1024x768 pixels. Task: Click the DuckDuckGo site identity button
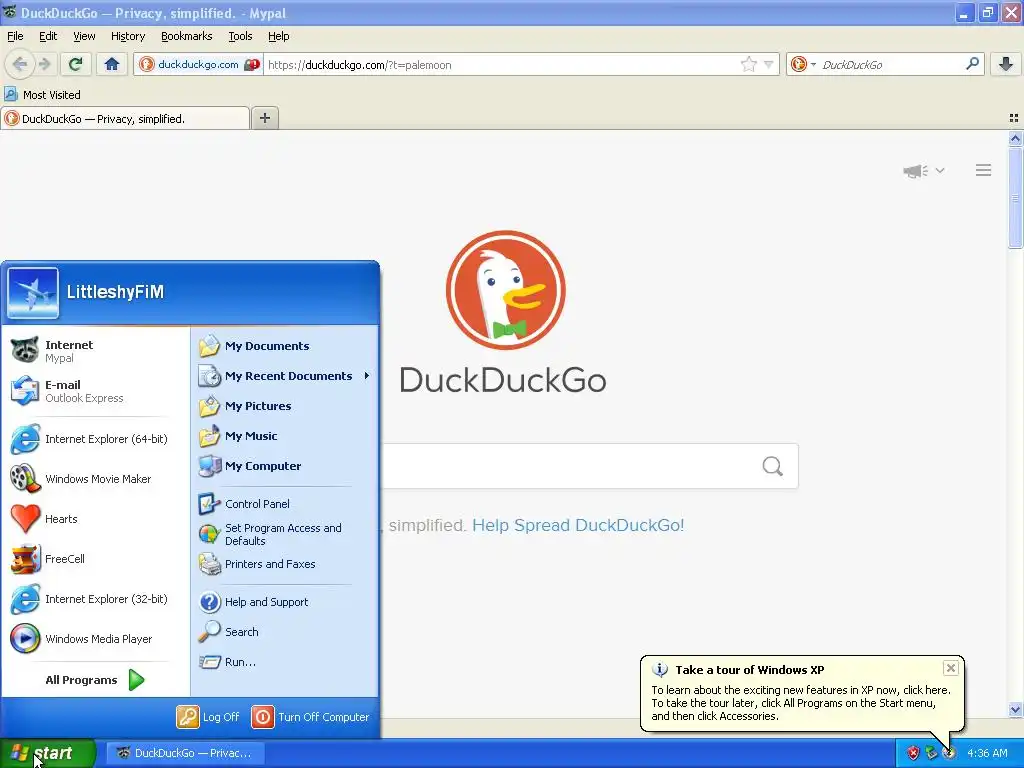tap(199, 64)
